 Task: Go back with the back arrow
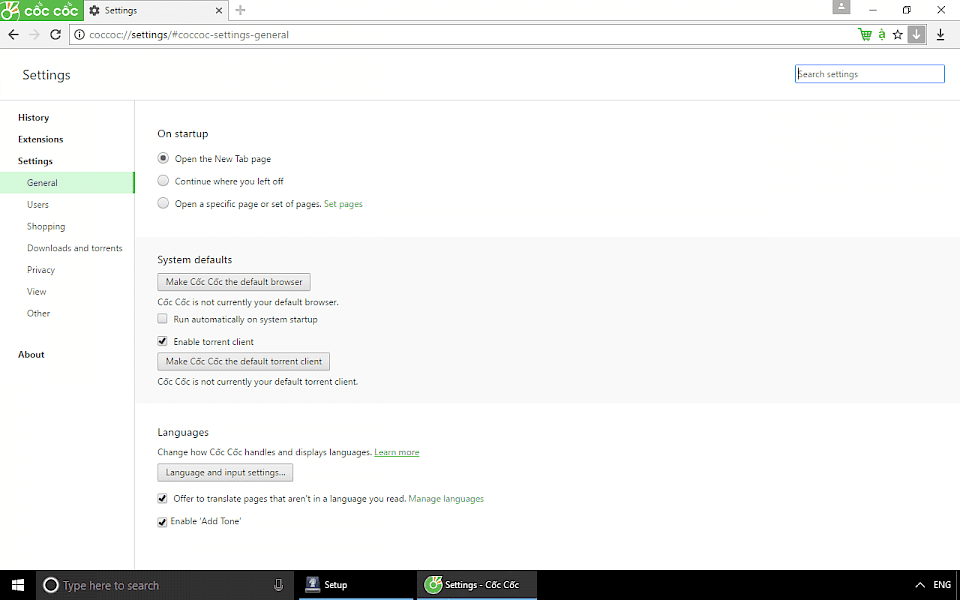click(13, 35)
